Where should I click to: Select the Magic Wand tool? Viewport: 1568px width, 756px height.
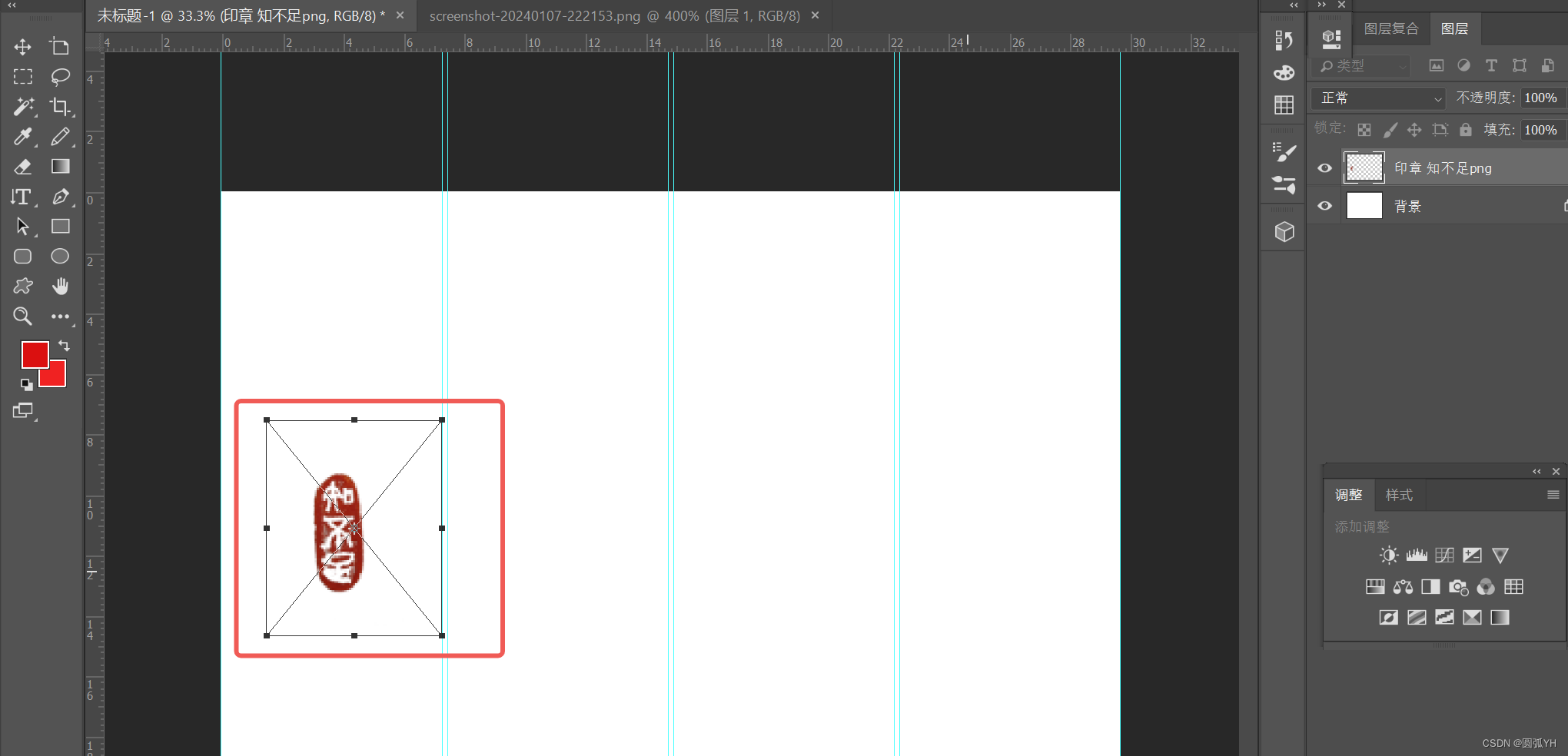click(23, 107)
